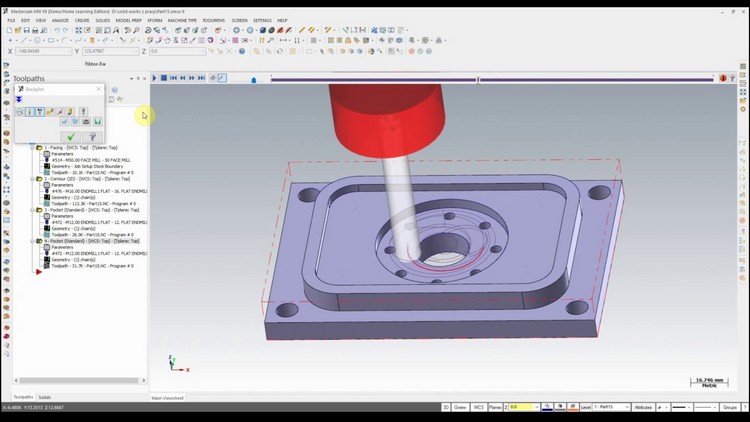Screen dimensions: 750x422
Task: Adjust the backplot run speed slider
Action: pyautogui.click(x=254, y=80)
